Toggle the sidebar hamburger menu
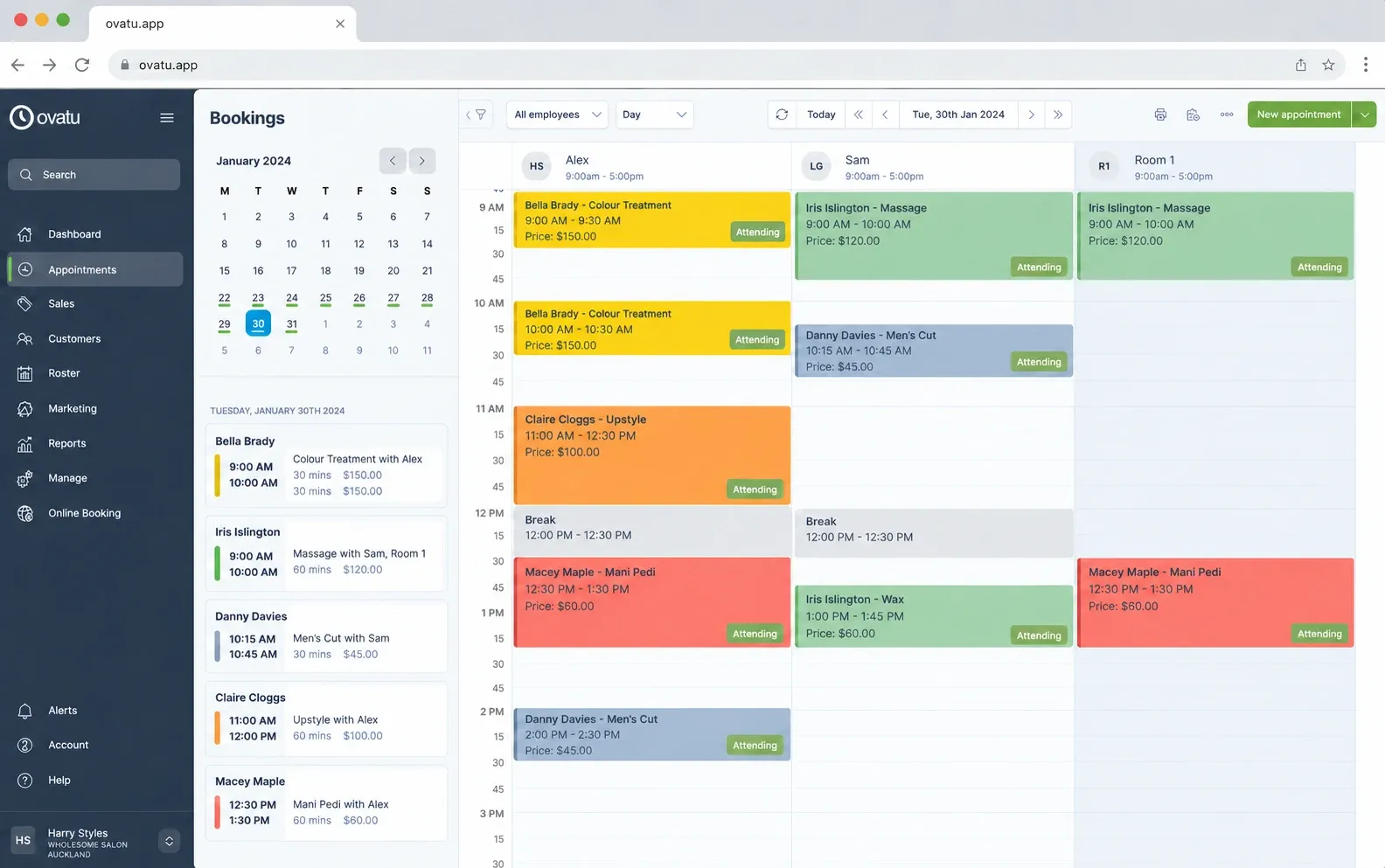 pos(167,118)
